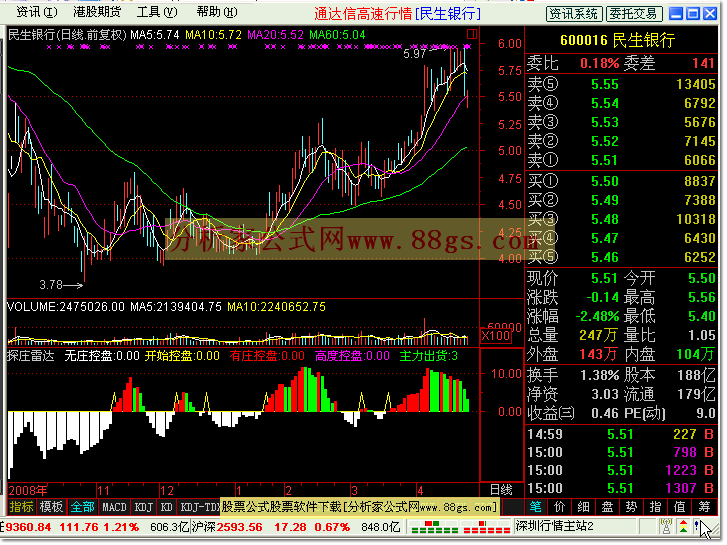This screenshot has width=727, height=545.
Task: Select the 全部 indicator tab
Action: tap(83, 507)
